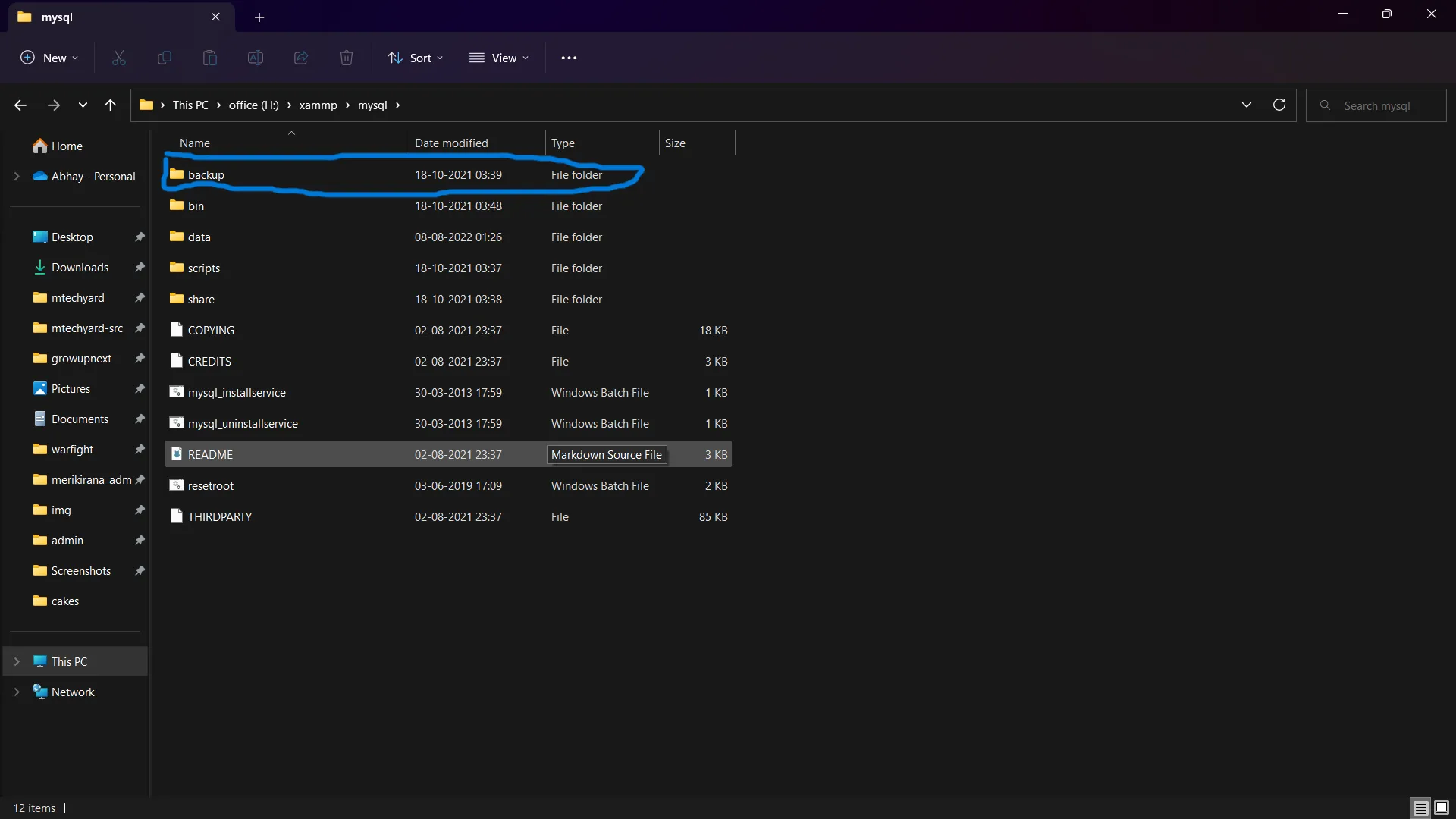This screenshot has height=819, width=1456.
Task: Click the New button in toolbar
Action: click(49, 58)
